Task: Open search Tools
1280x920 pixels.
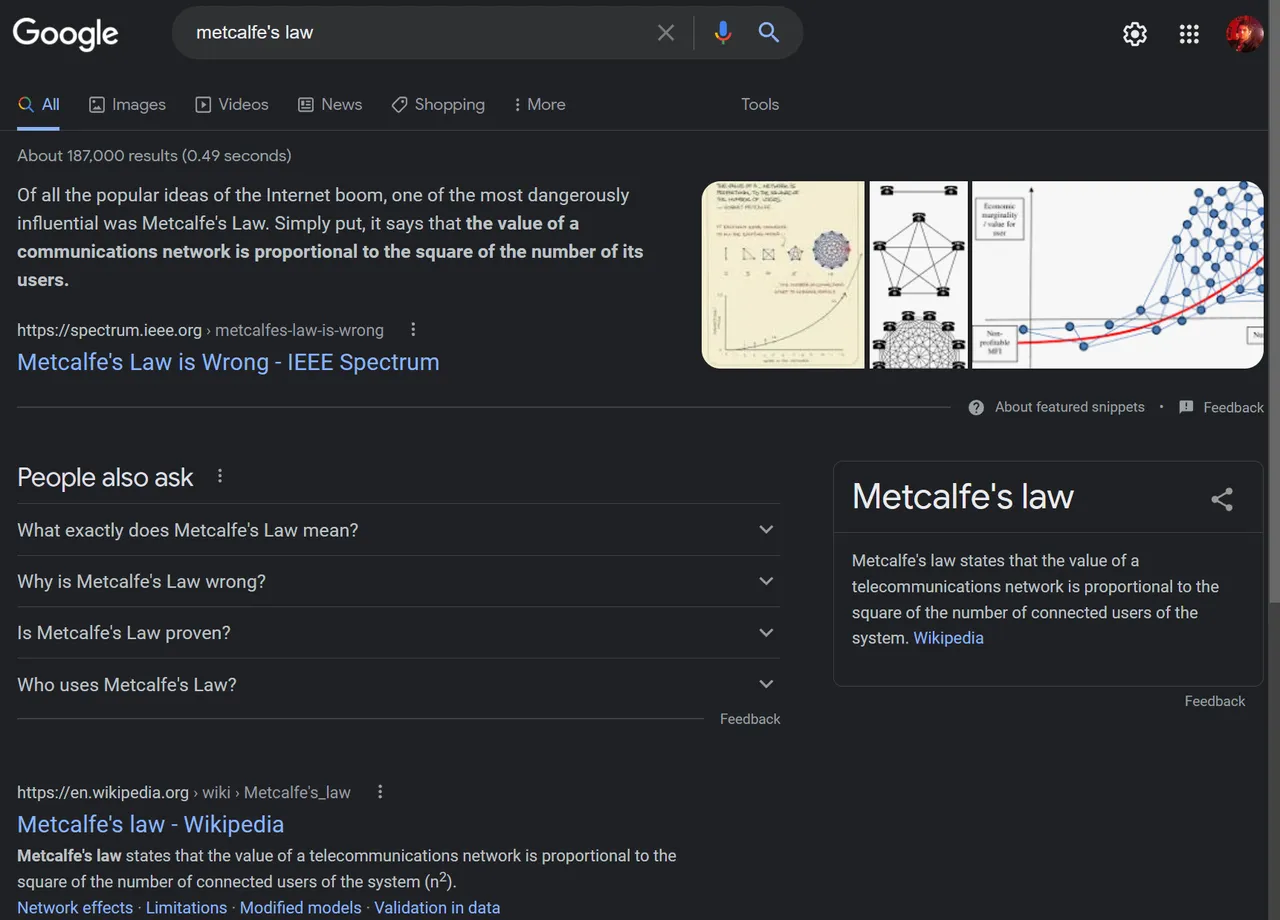Action: point(760,104)
